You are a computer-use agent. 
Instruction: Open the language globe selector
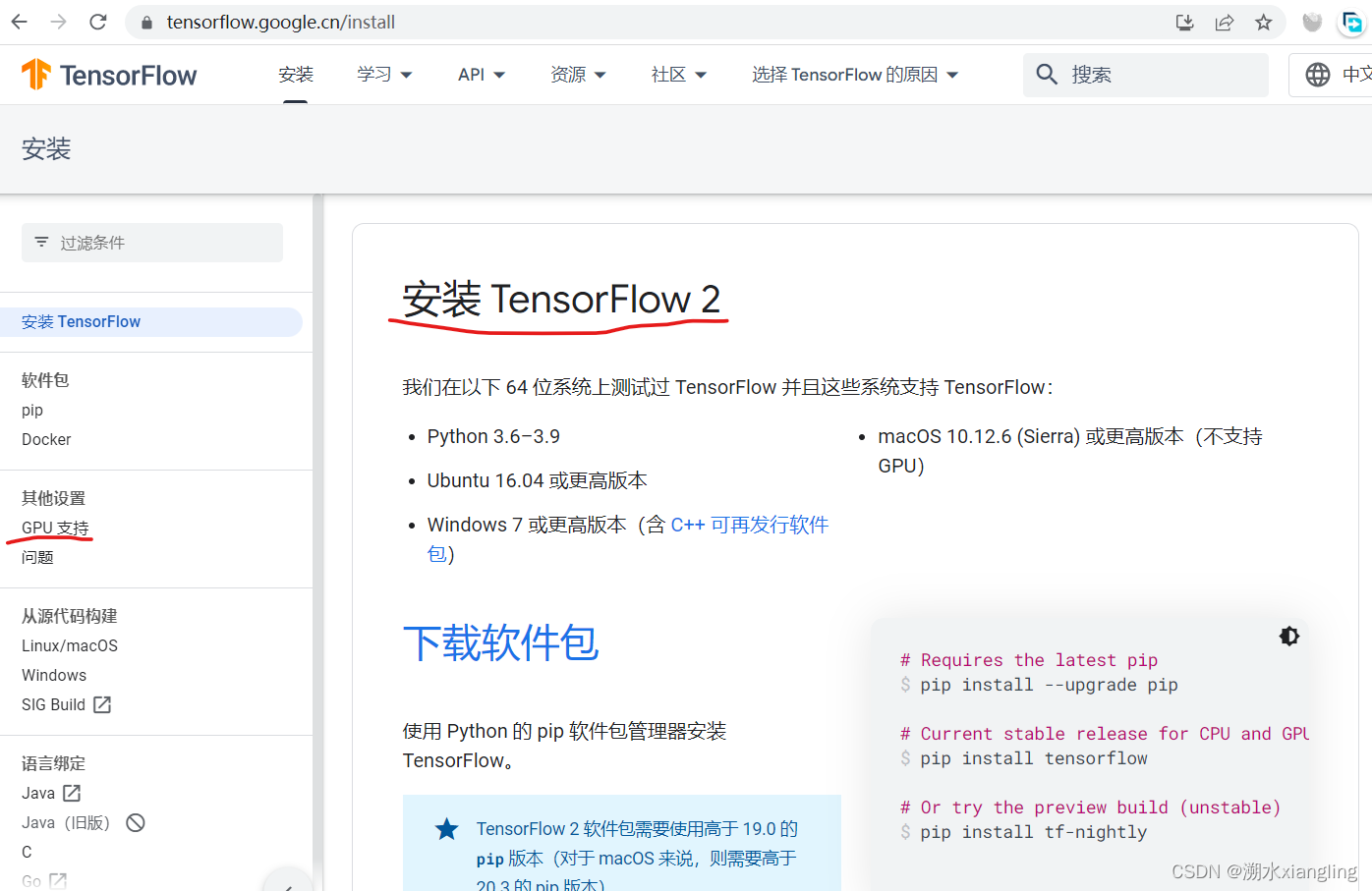point(1318,75)
